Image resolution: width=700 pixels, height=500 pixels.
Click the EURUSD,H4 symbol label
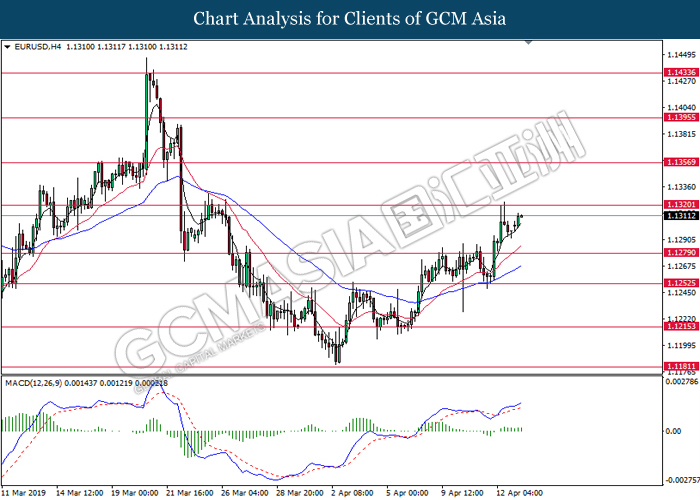coord(34,46)
